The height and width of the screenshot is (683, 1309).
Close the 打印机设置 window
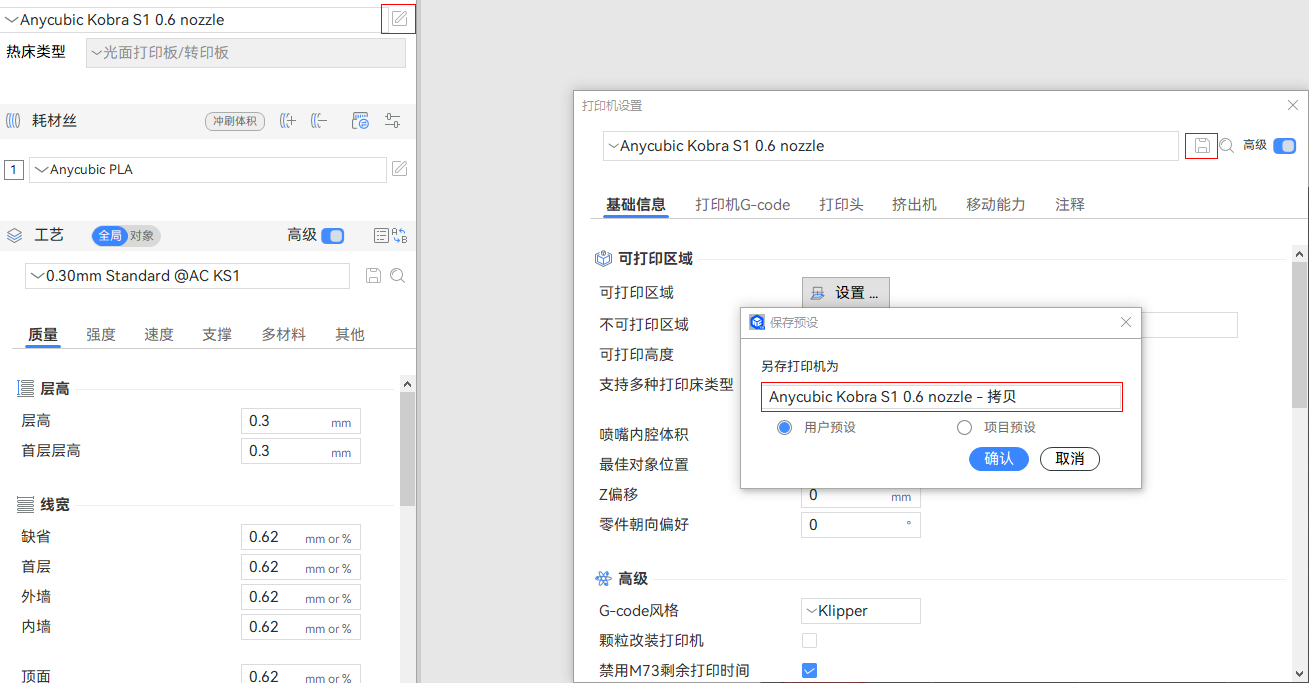coord(1293,105)
